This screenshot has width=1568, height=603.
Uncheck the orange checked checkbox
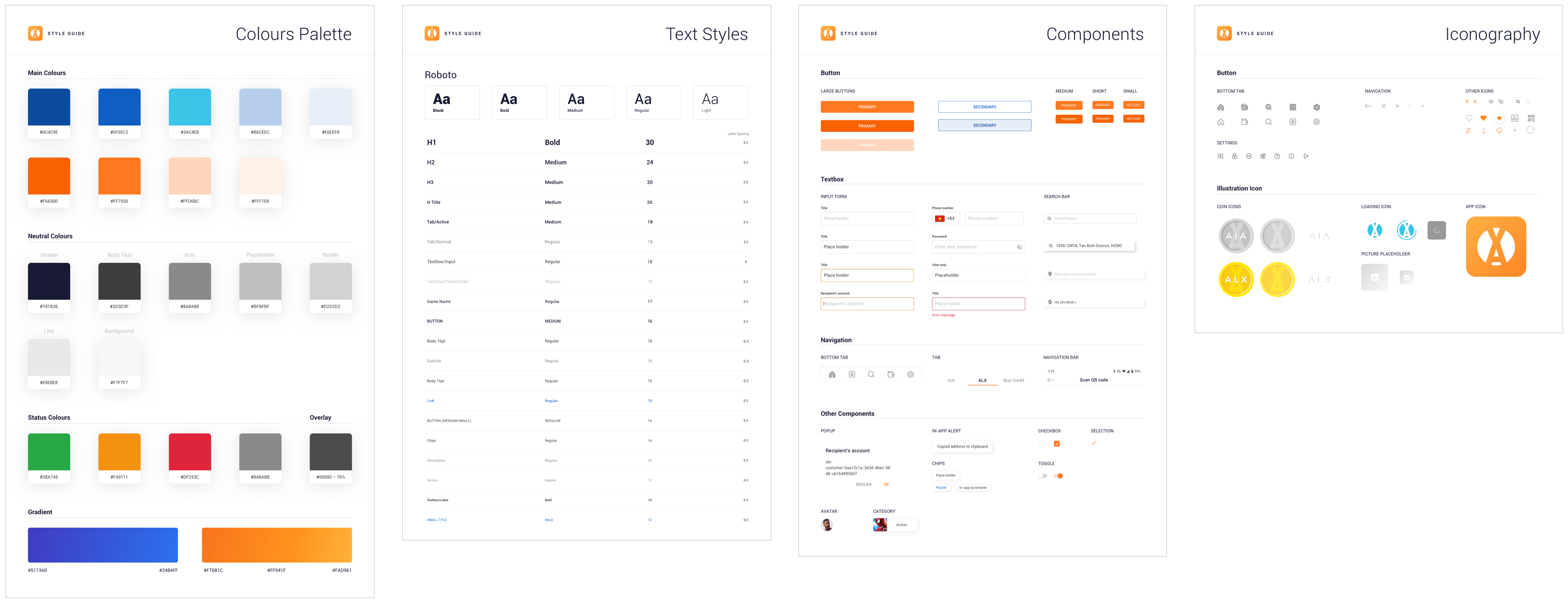(x=1057, y=444)
